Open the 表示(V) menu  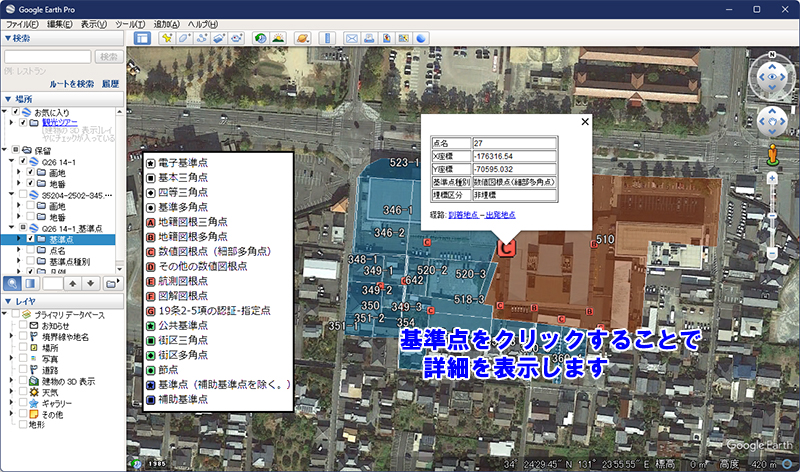click(94, 24)
